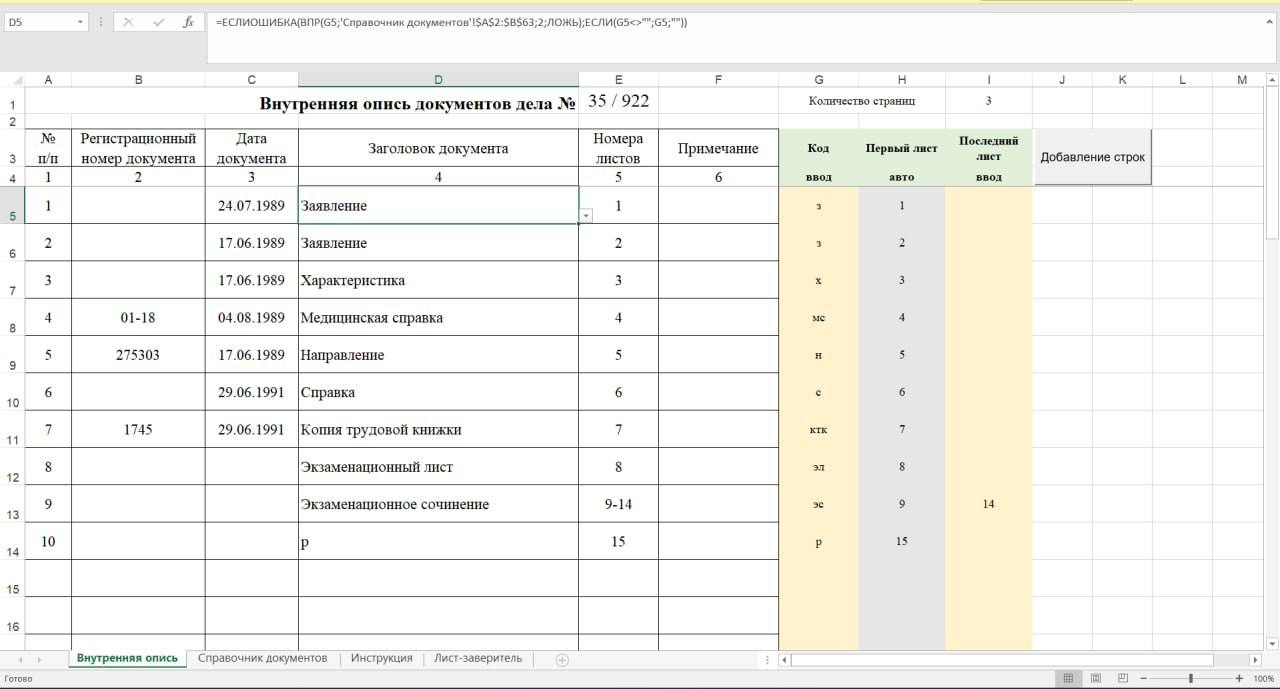Image resolution: width=1280 pixels, height=689 pixels.
Task: Click horizontal scrollbar left arrow
Action: pyautogui.click(x=785, y=660)
